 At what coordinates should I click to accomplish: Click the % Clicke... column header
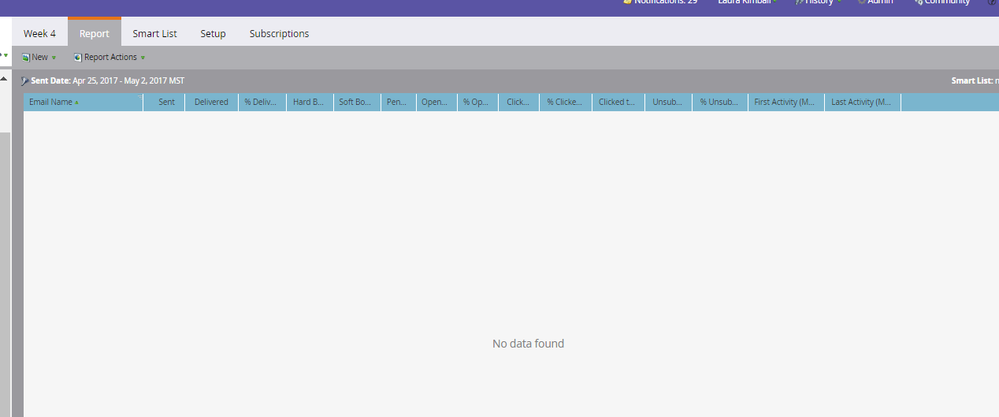tap(566, 102)
